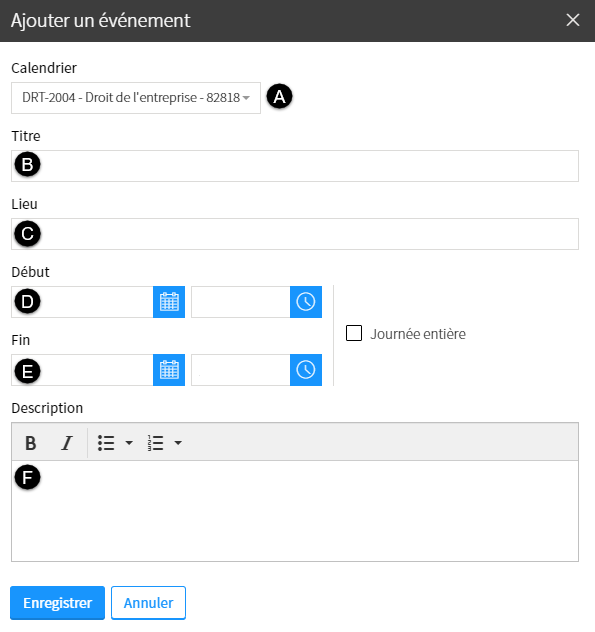Insert a bulleted list in Description
595x632 pixels.
point(106,443)
